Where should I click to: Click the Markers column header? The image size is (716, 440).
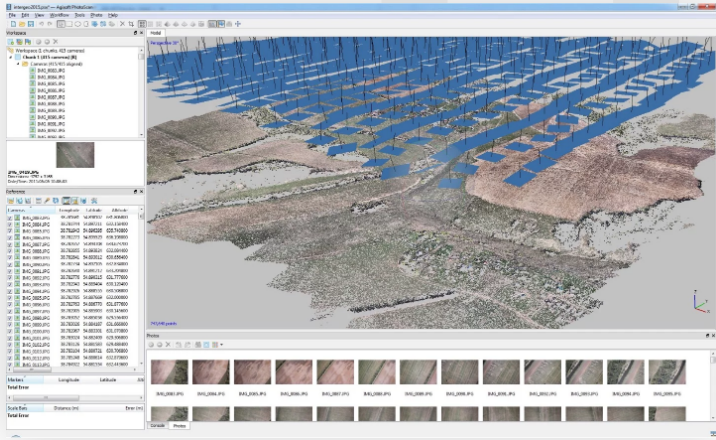coord(27,380)
